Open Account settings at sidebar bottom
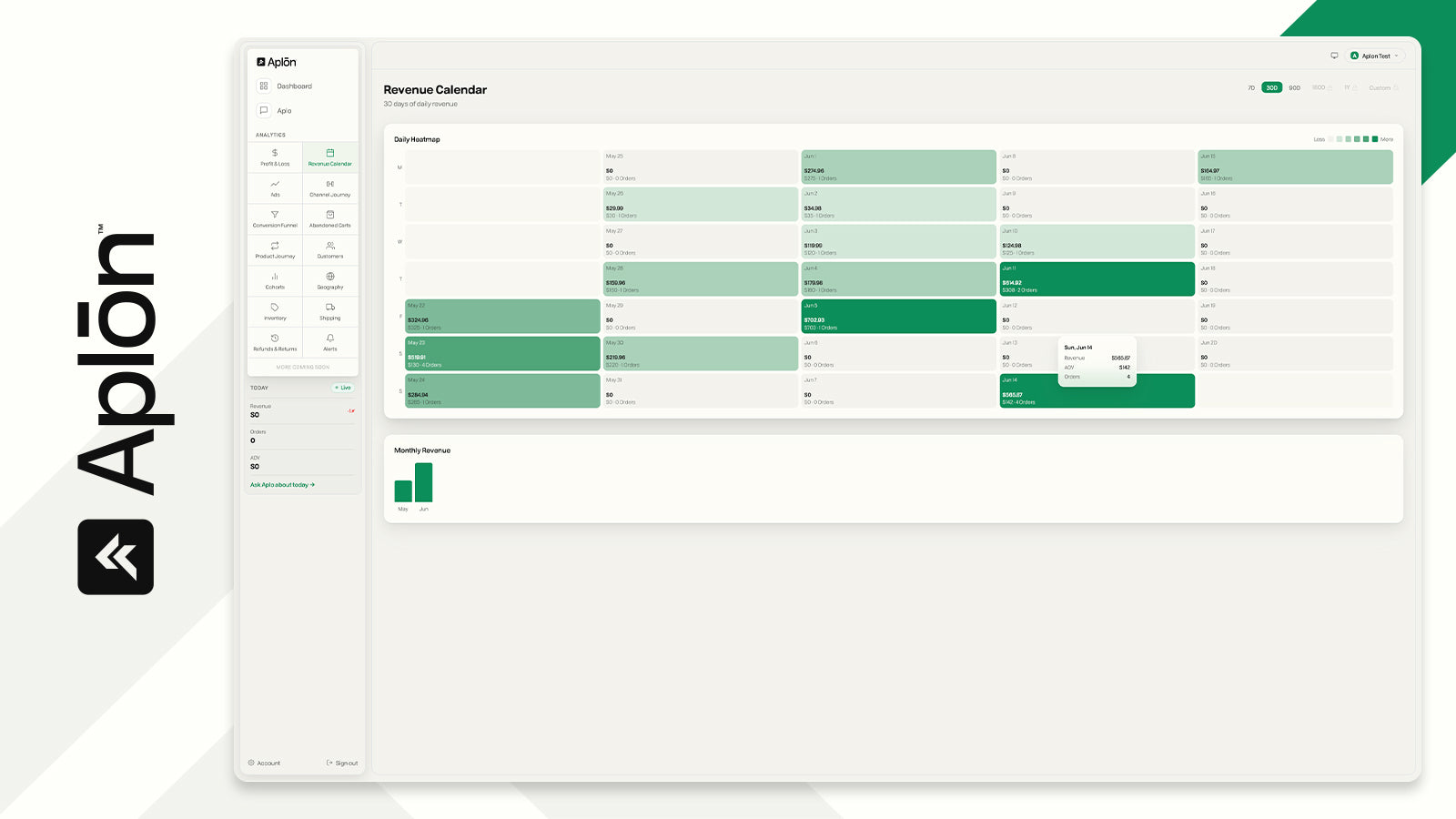Screen dimensions: 1456x819 click(x=265, y=763)
